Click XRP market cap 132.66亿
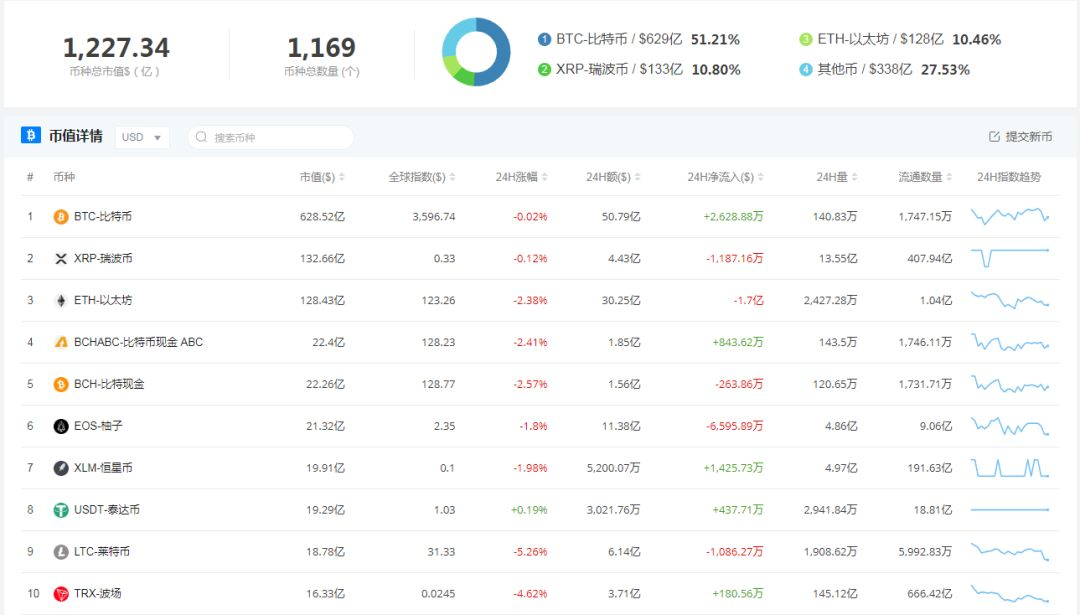Viewport: 1080px width, 615px height. [x=322, y=259]
